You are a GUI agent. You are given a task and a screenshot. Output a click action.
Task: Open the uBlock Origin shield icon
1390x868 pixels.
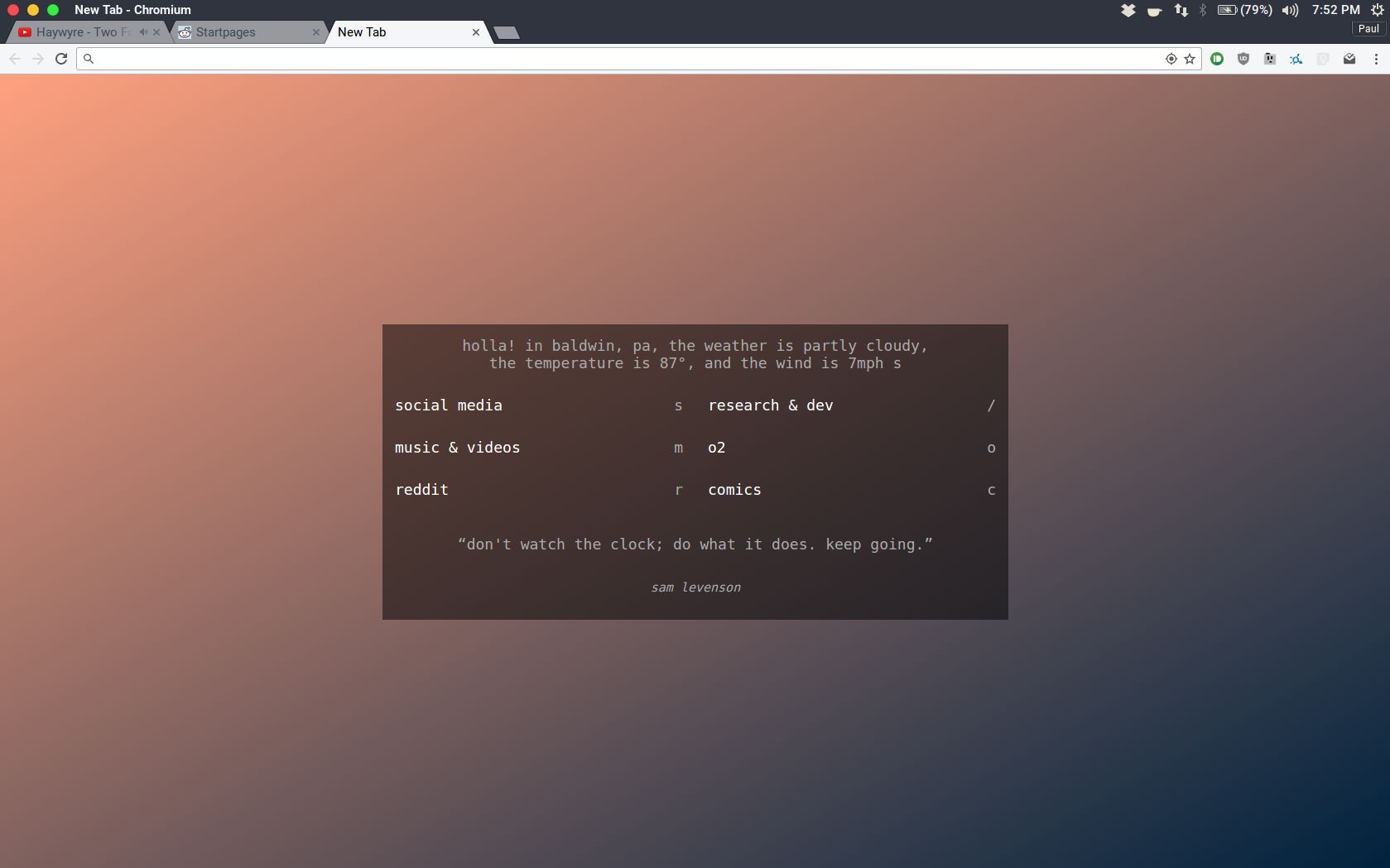click(1243, 59)
